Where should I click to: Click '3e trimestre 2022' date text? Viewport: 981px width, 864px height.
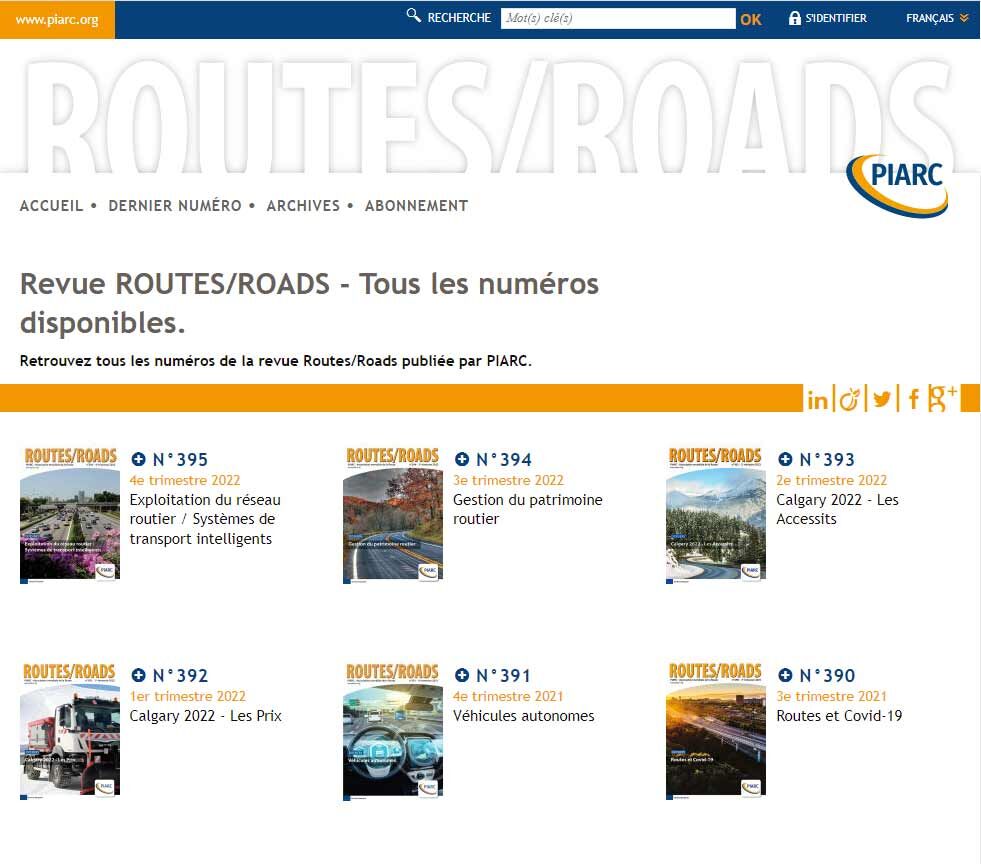[508, 480]
